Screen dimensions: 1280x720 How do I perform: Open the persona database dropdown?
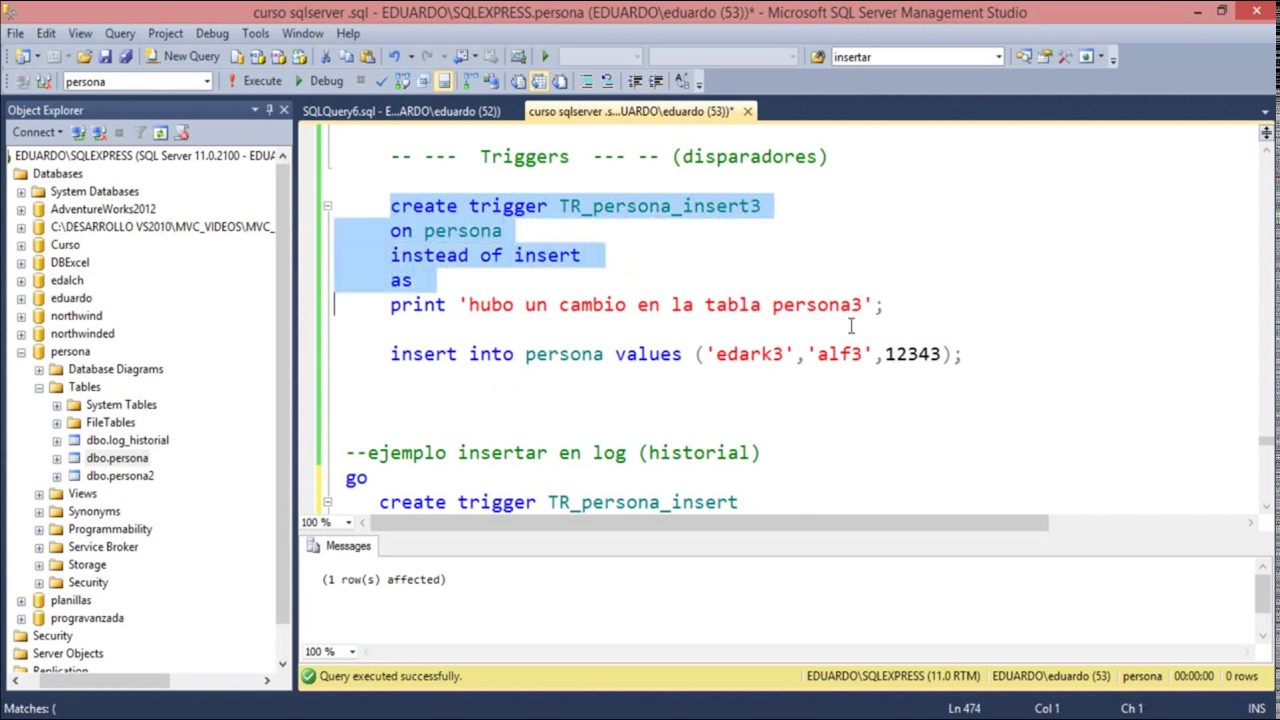pos(207,81)
